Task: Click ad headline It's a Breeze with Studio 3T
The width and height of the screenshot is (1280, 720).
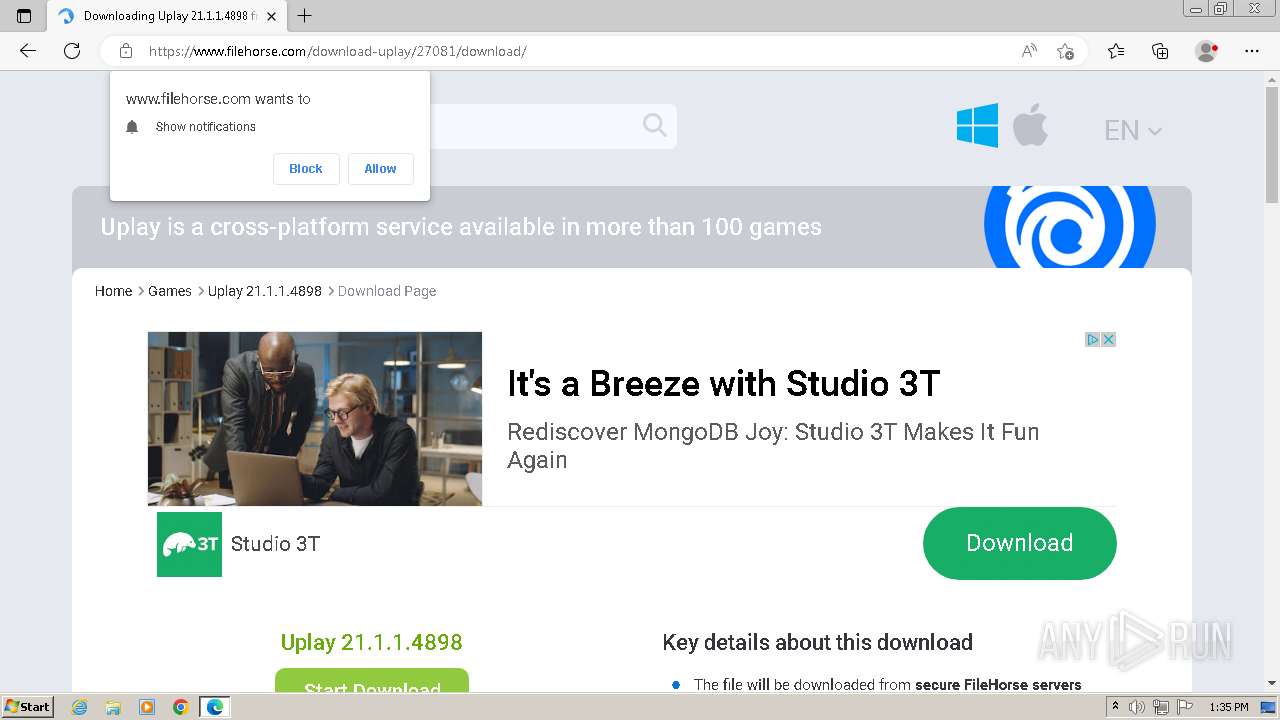Action: (724, 384)
